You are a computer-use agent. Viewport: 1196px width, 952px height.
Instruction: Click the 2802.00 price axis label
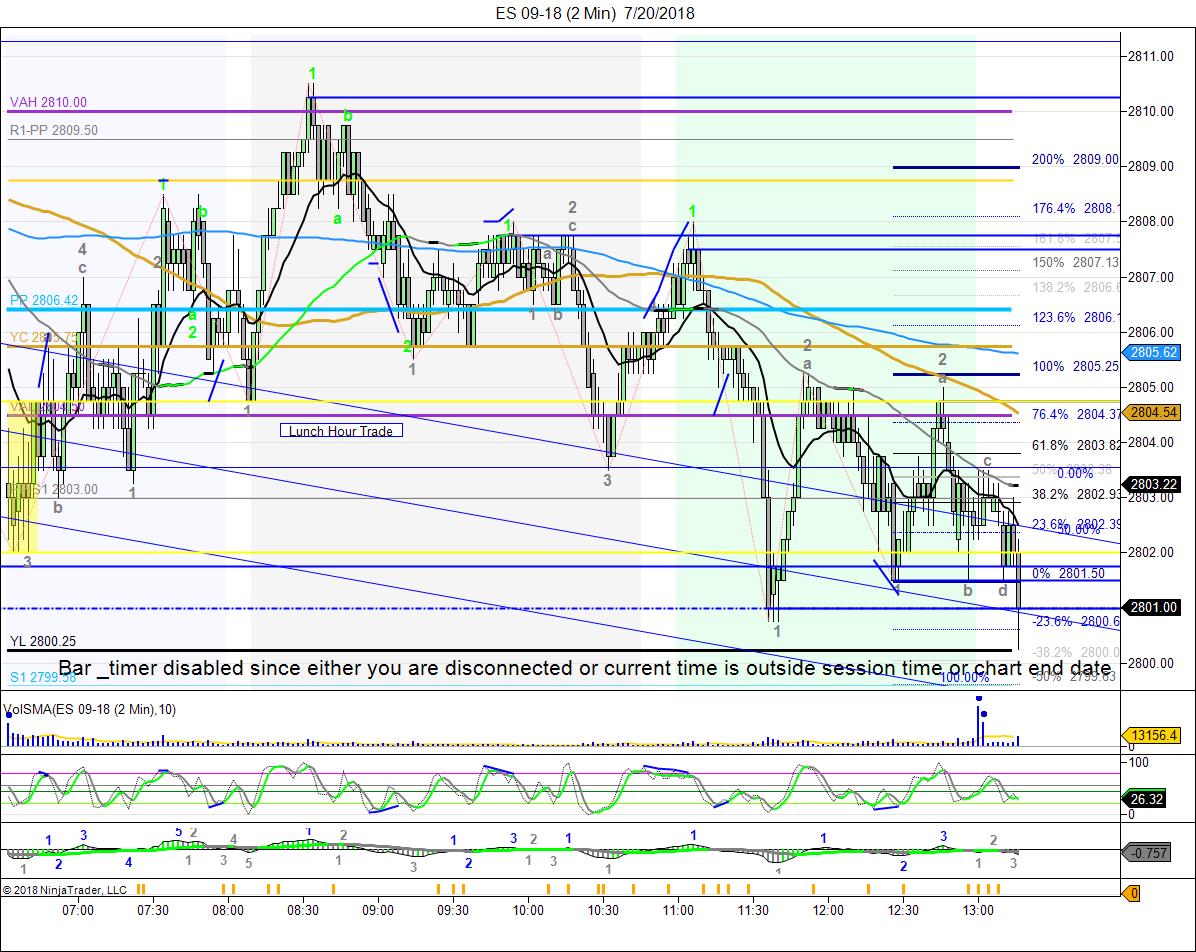coord(1151,552)
